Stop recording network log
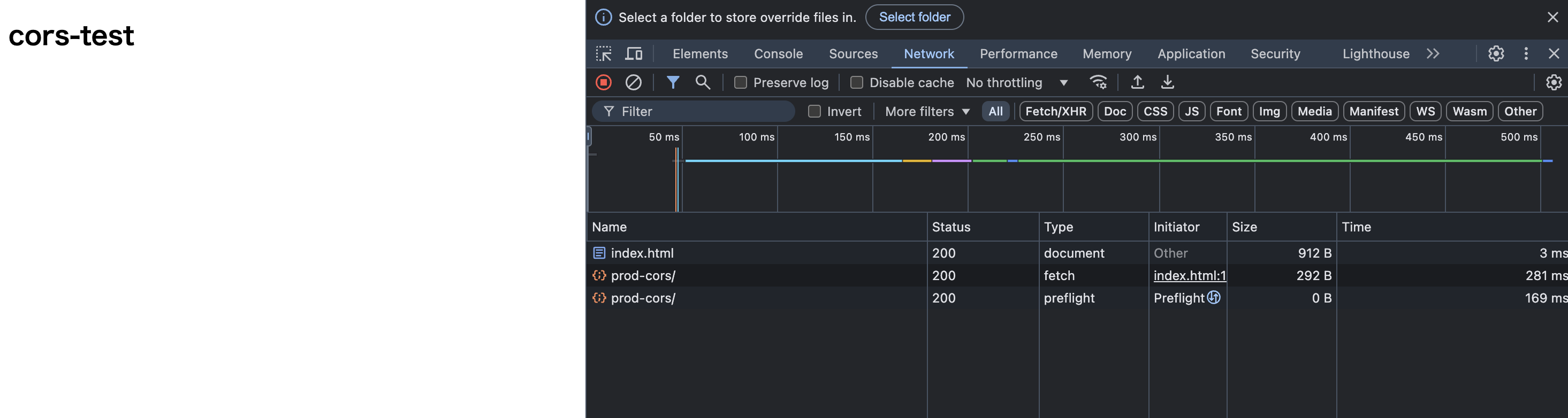Screen dimensions: 1568x418 (603, 83)
